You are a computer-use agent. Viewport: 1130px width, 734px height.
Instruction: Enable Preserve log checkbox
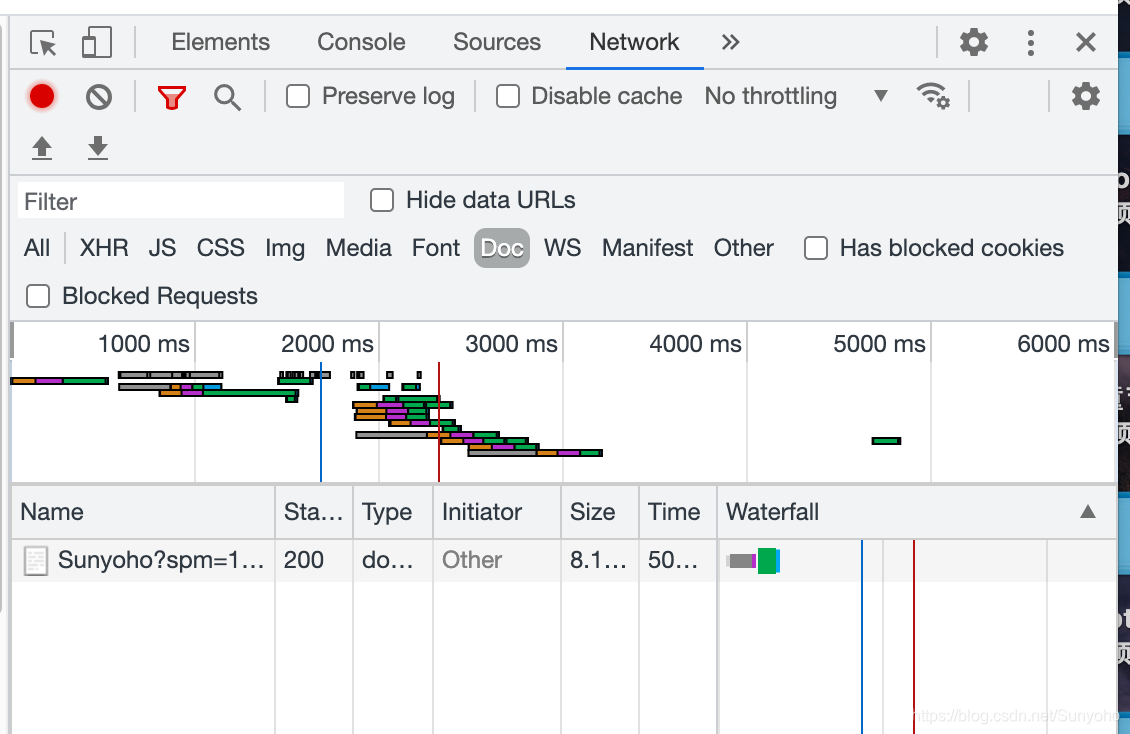pos(298,96)
